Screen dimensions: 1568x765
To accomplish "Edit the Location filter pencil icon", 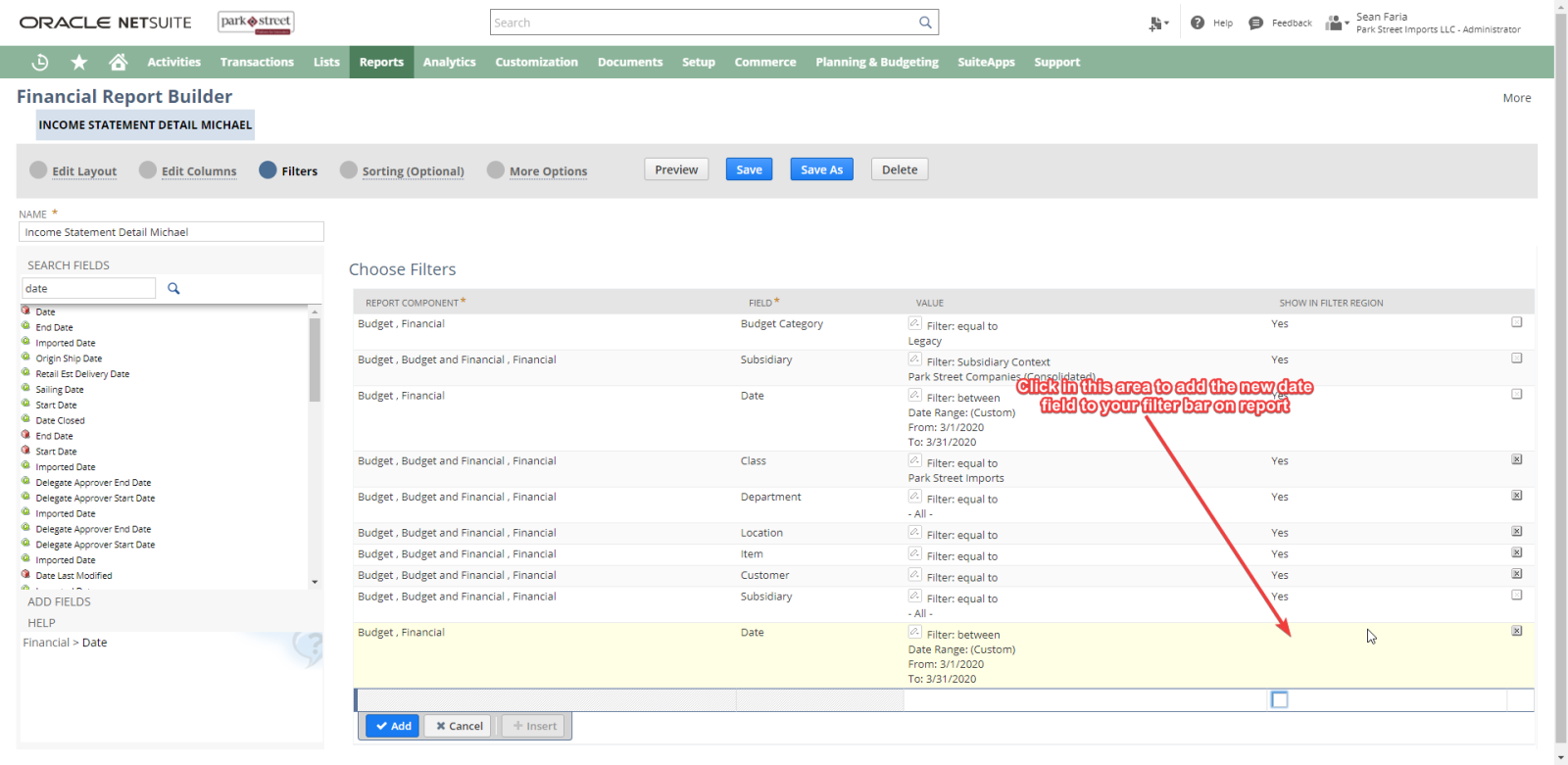I will 914,533.
